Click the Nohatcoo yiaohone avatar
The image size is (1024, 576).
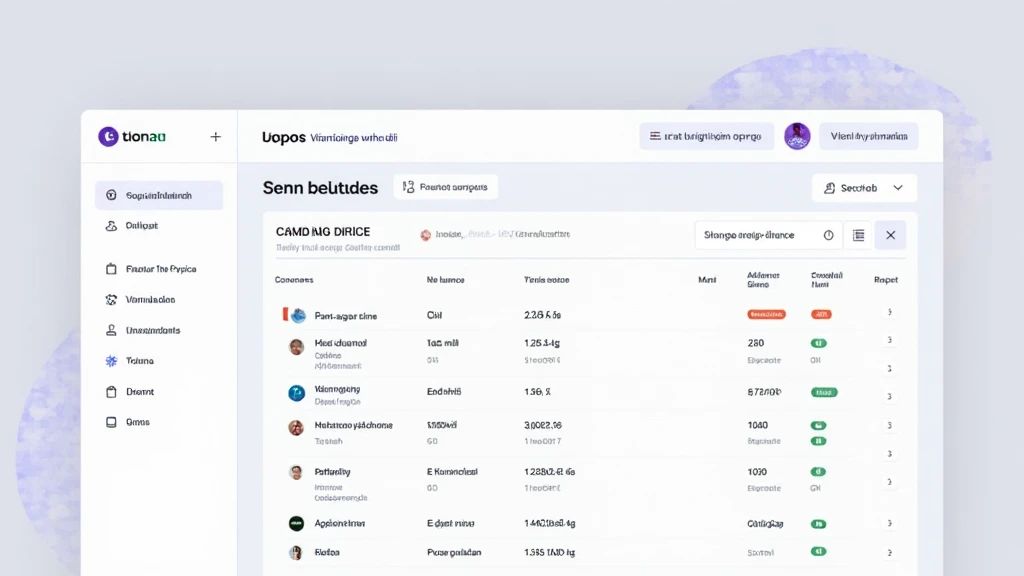296,428
